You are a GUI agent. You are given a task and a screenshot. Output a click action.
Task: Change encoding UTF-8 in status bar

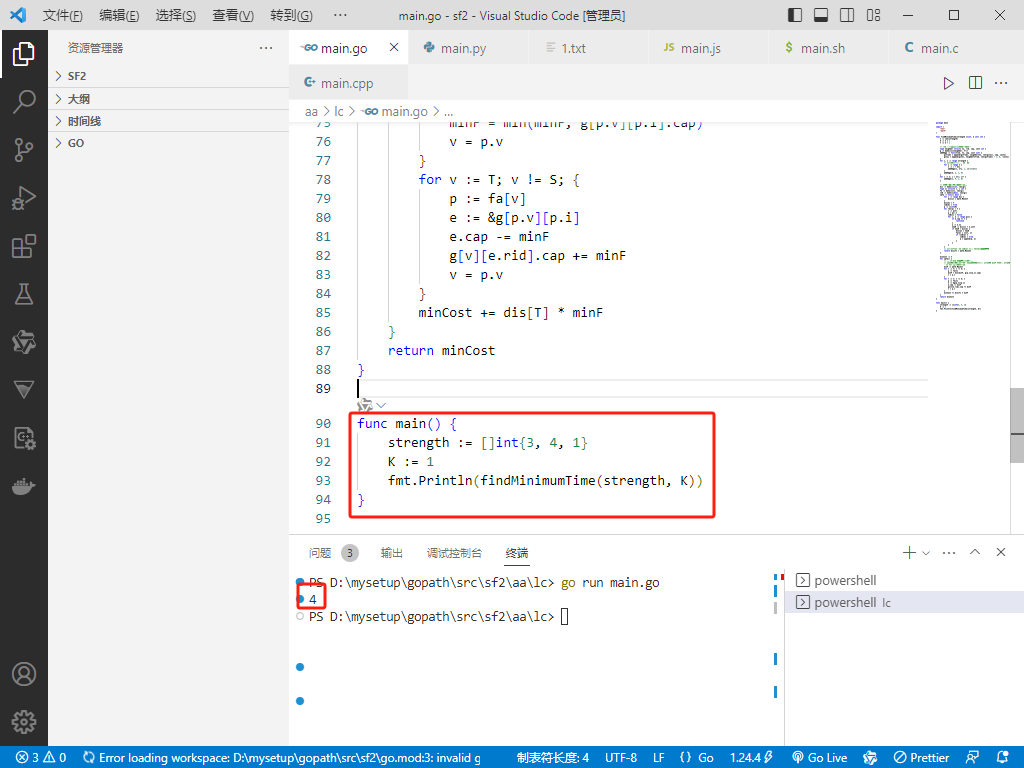pyautogui.click(x=620, y=758)
